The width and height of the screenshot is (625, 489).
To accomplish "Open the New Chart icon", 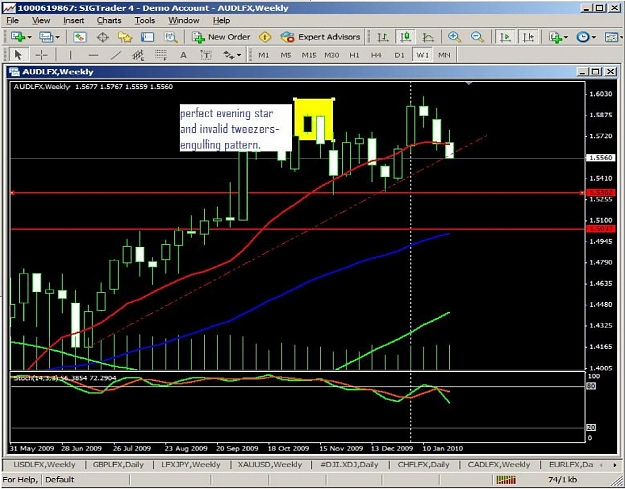I will click(x=18, y=37).
